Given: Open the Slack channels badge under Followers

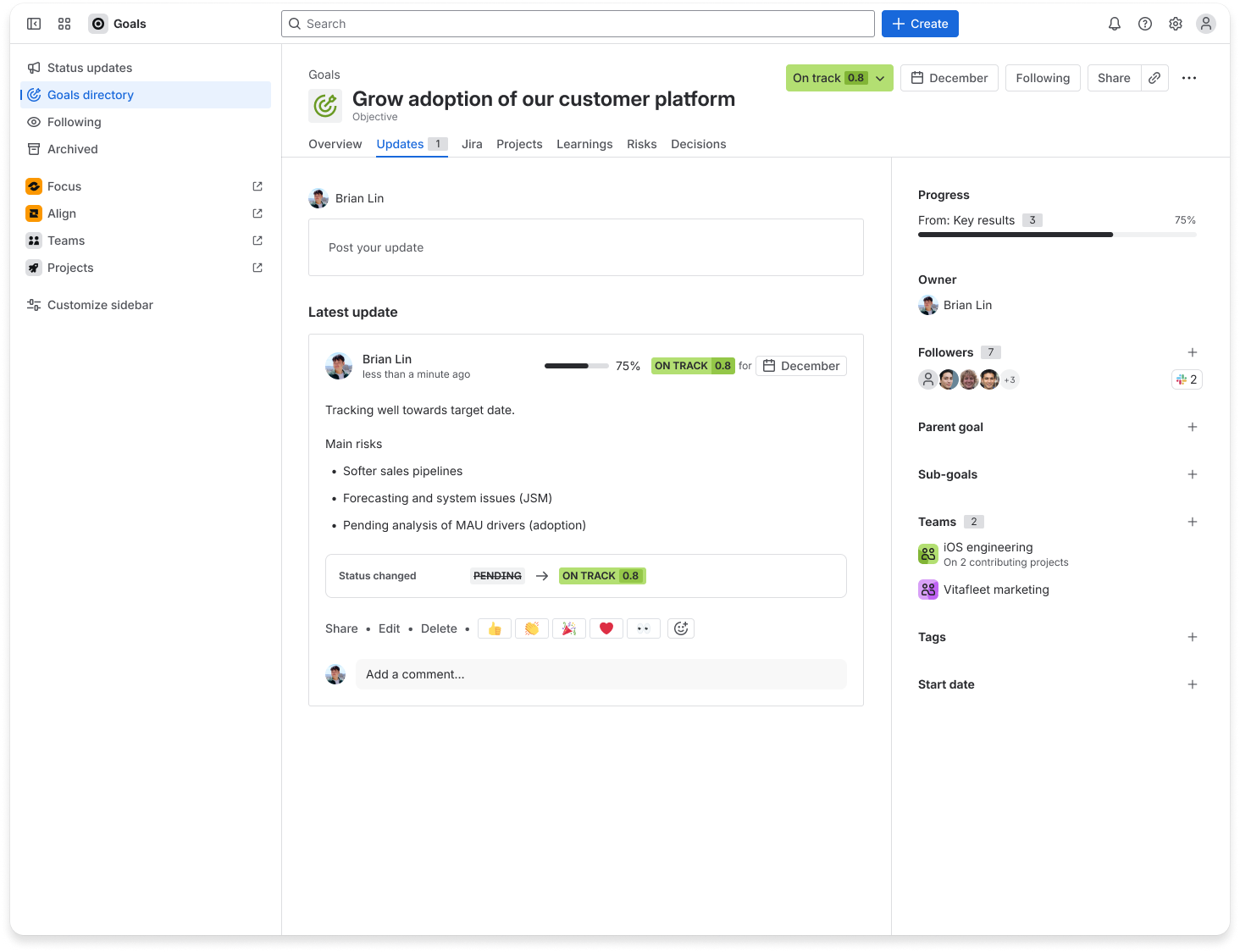Looking at the screenshot, I should (x=1186, y=379).
